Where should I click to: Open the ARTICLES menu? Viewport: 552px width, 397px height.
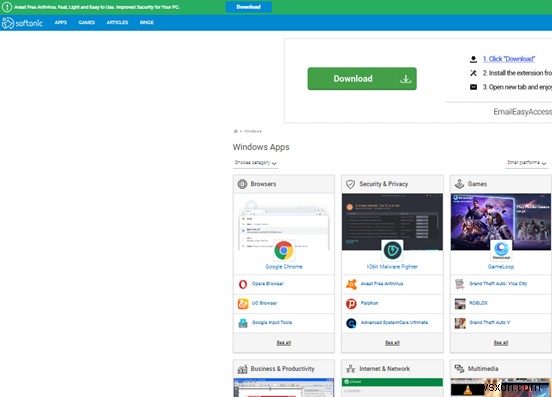click(x=117, y=23)
